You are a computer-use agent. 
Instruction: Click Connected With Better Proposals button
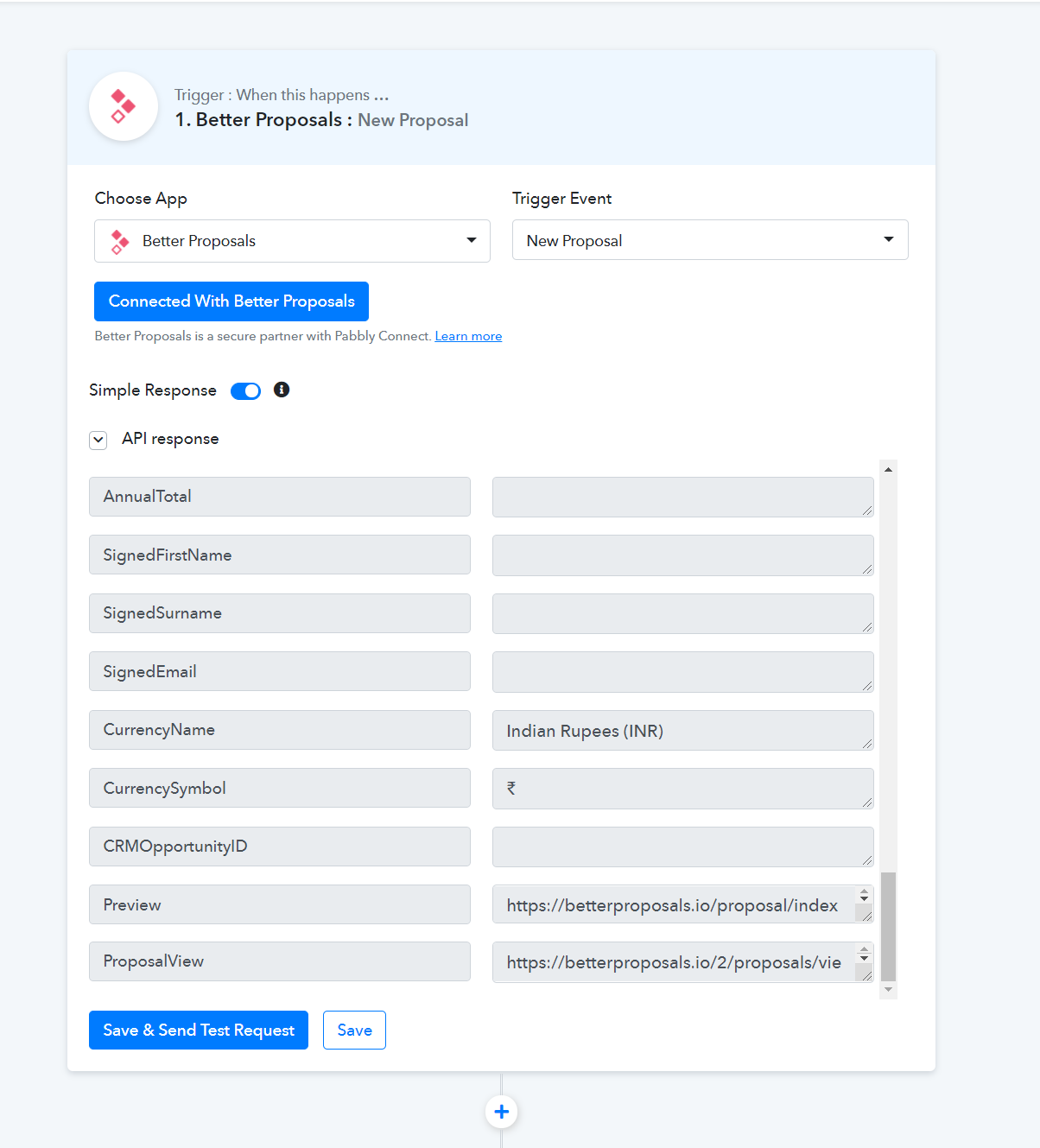[x=231, y=301]
